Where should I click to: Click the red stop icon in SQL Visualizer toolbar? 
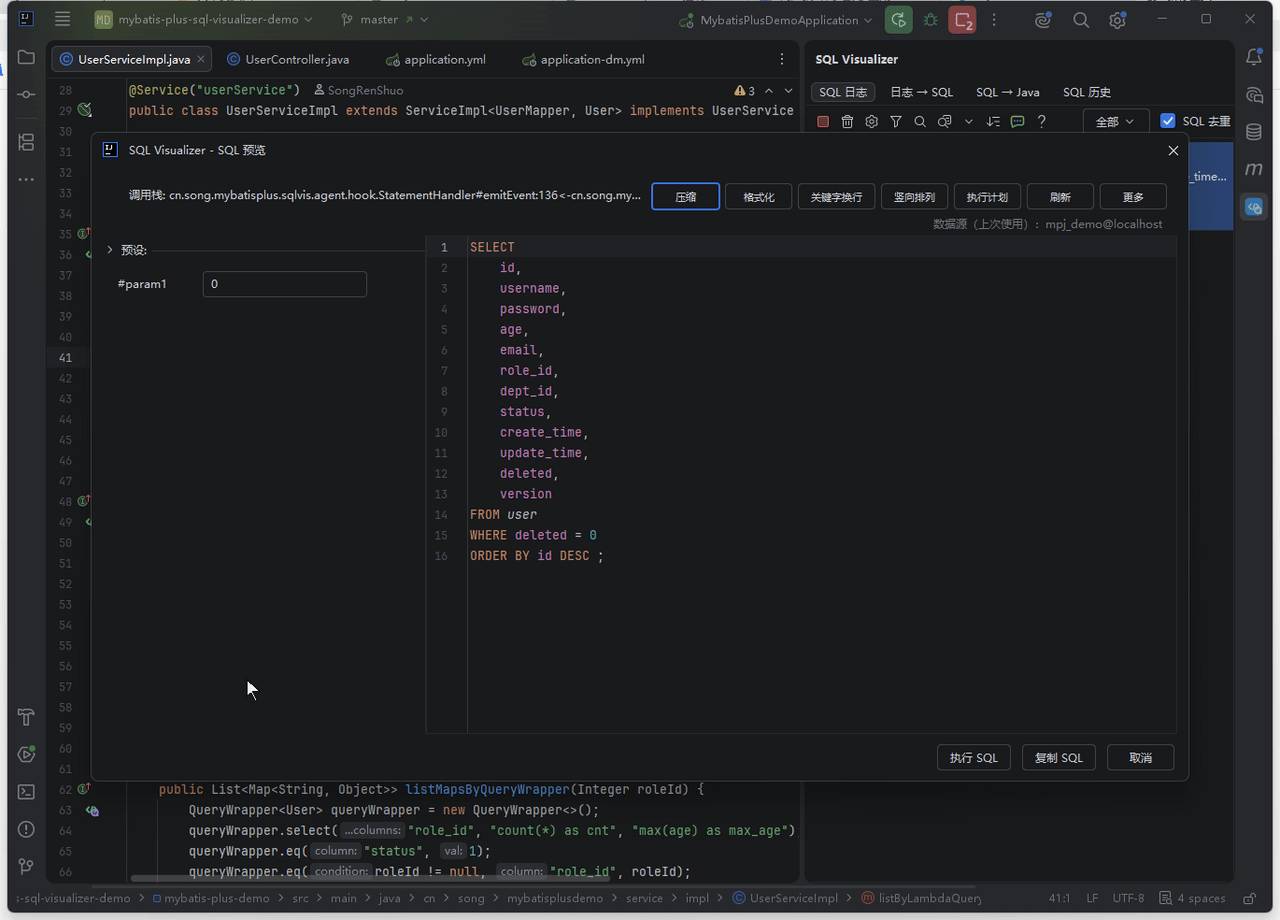823,122
